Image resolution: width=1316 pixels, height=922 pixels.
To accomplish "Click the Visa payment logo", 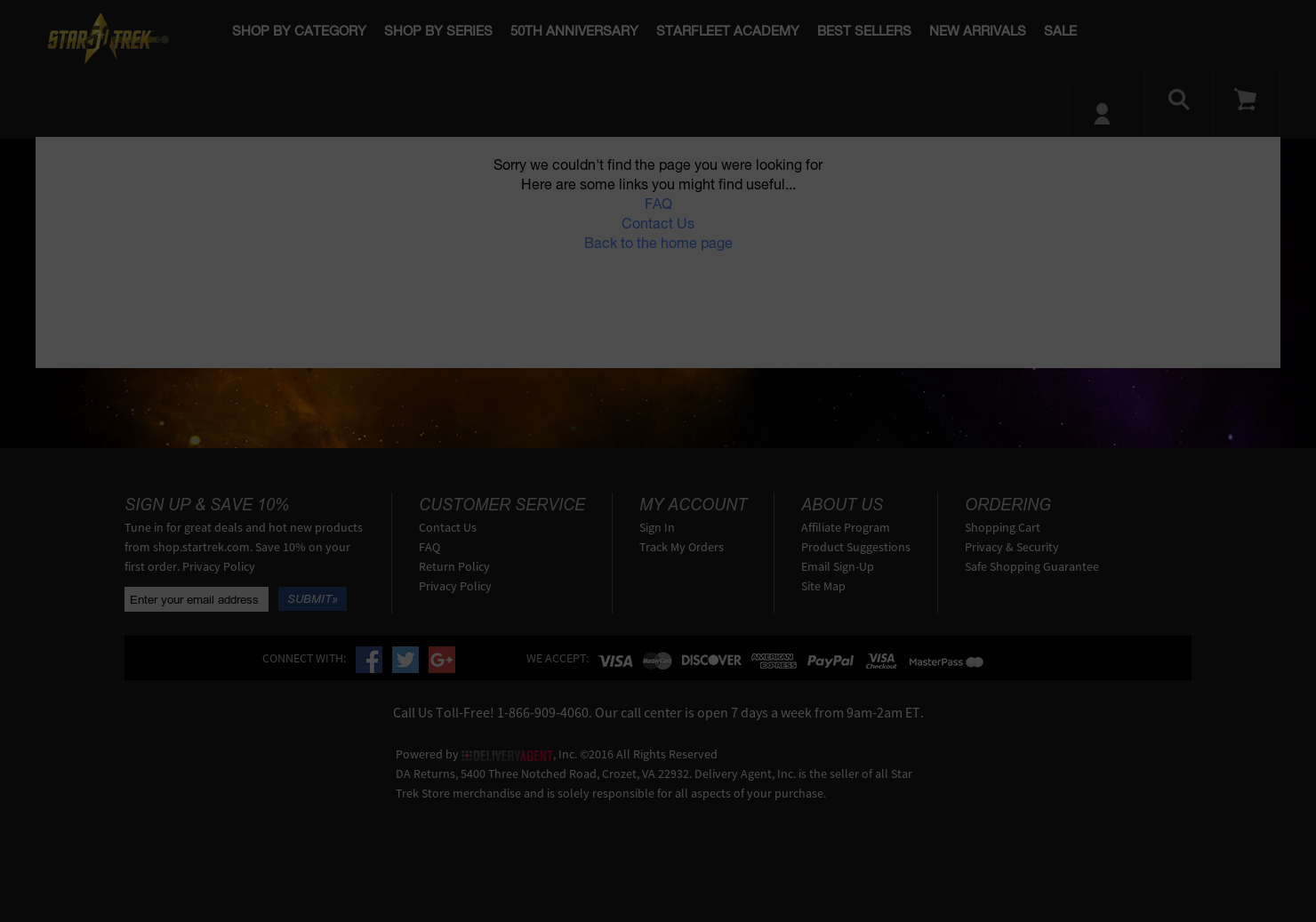I will click(615, 661).
